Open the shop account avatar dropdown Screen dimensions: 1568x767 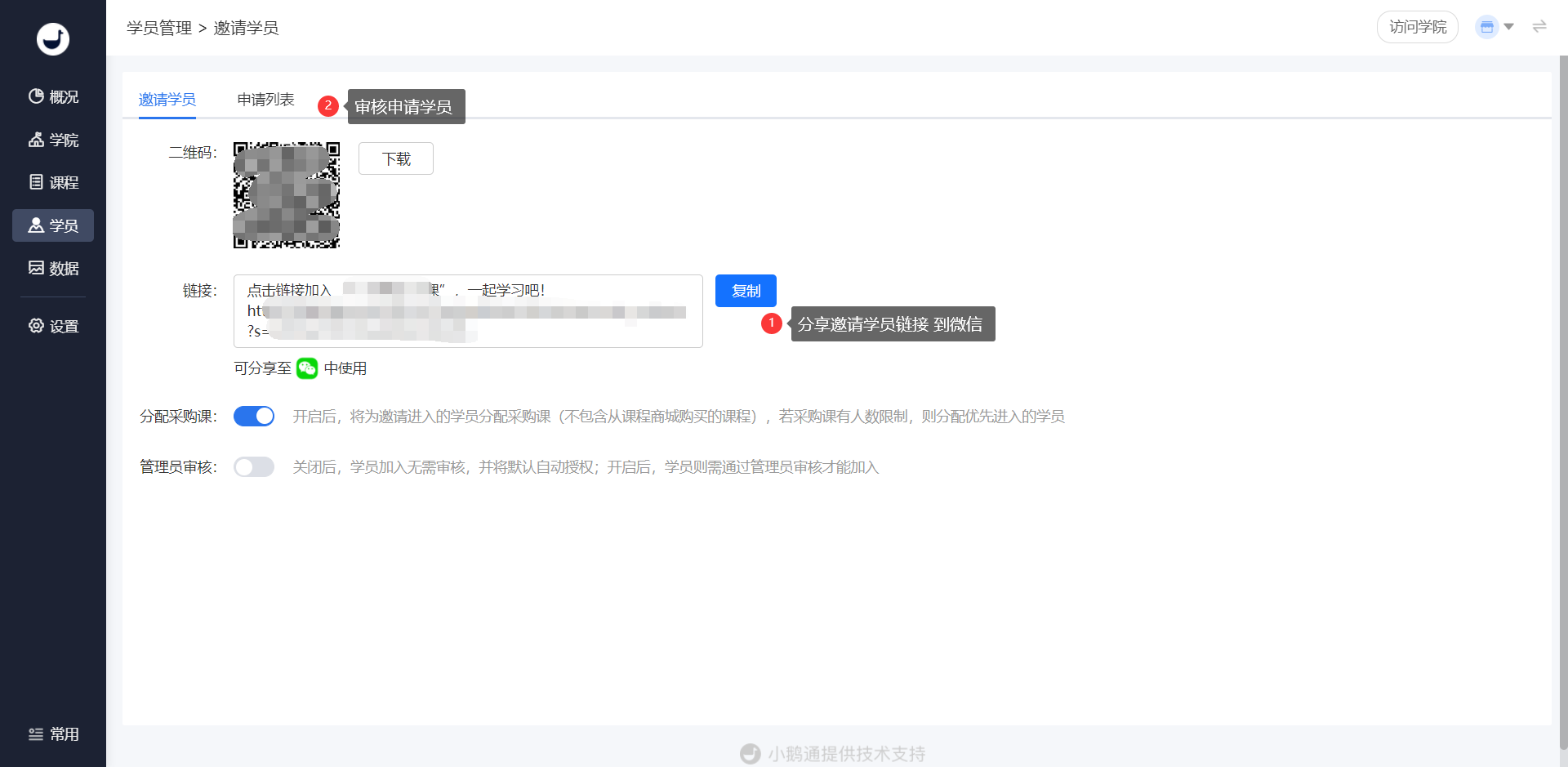pyautogui.click(x=1494, y=27)
